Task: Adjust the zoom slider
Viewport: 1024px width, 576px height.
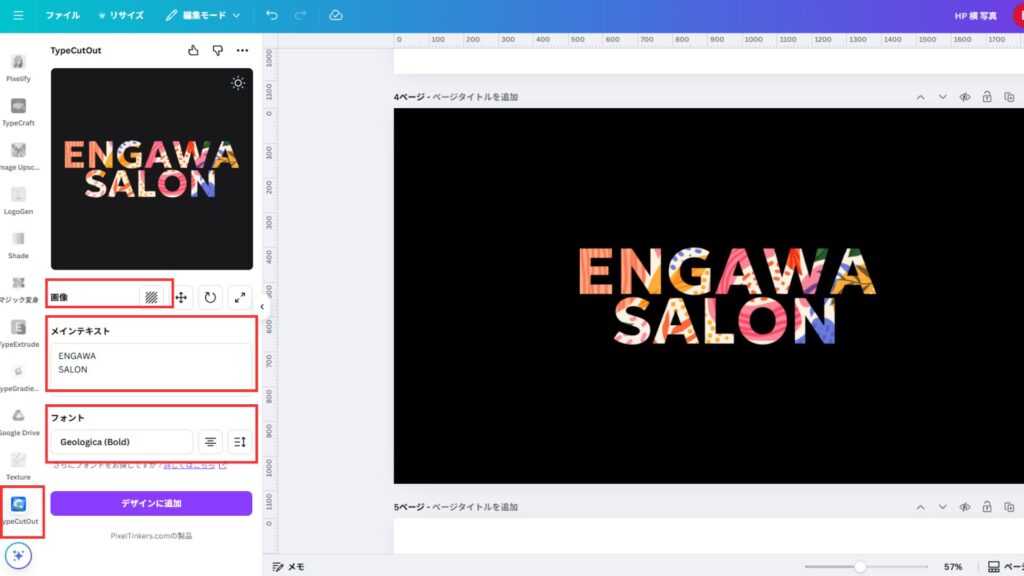Action: [x=860, y=567]
